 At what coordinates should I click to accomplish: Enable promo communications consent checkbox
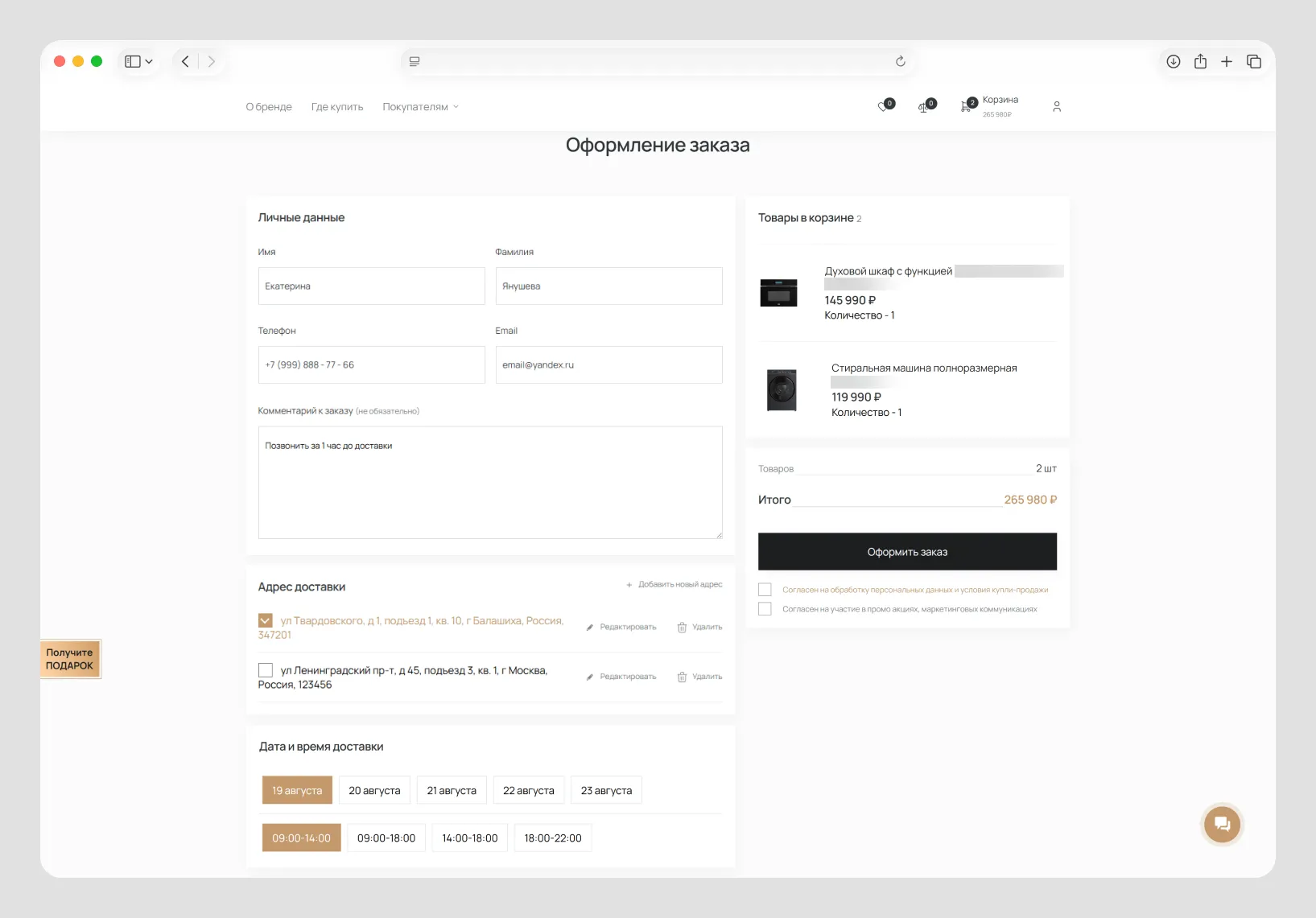[x=765, y=609]
